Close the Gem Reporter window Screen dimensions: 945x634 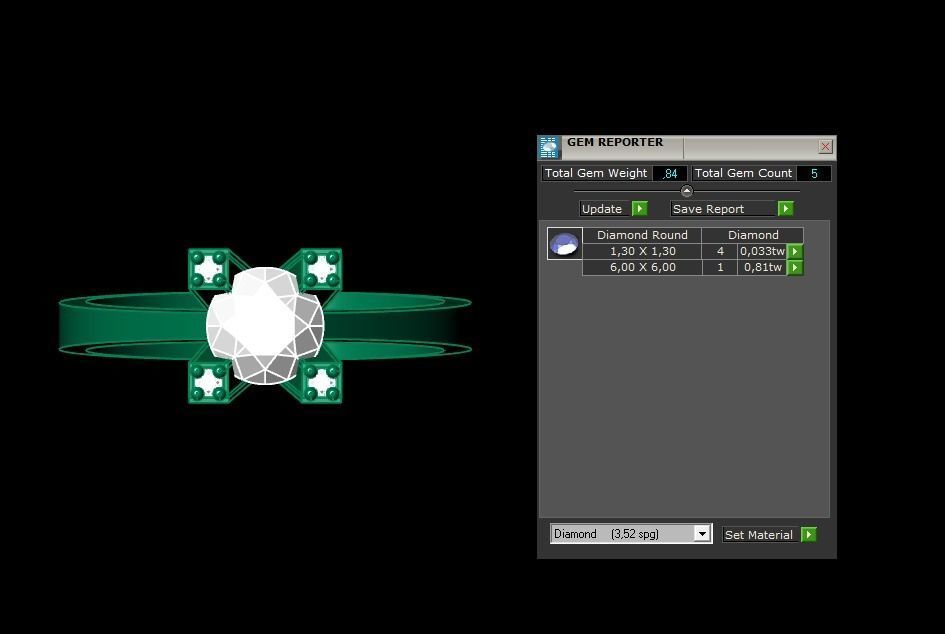pyautogui.click(x=825, y=146)
